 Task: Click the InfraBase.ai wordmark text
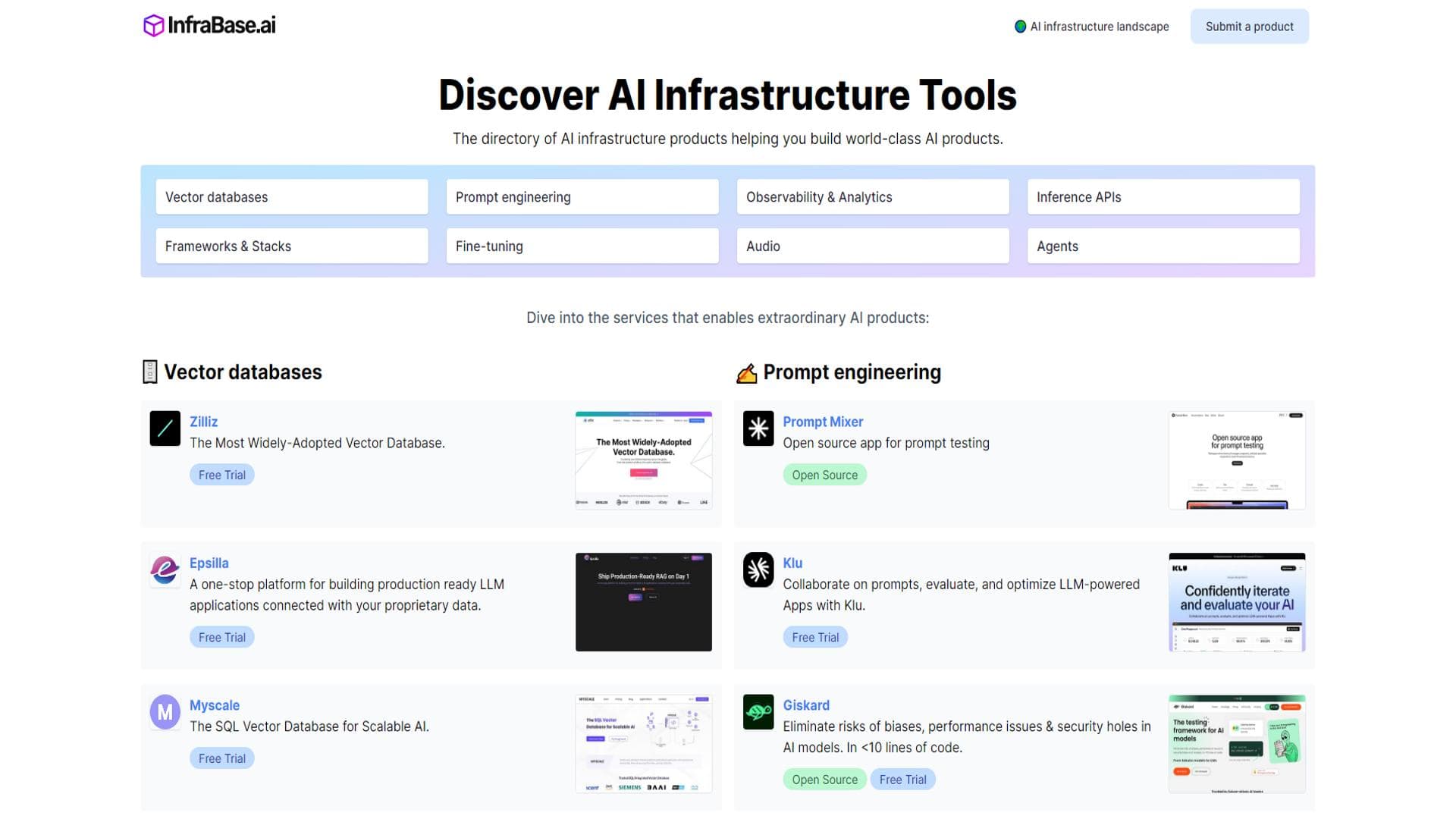point(221,26)
